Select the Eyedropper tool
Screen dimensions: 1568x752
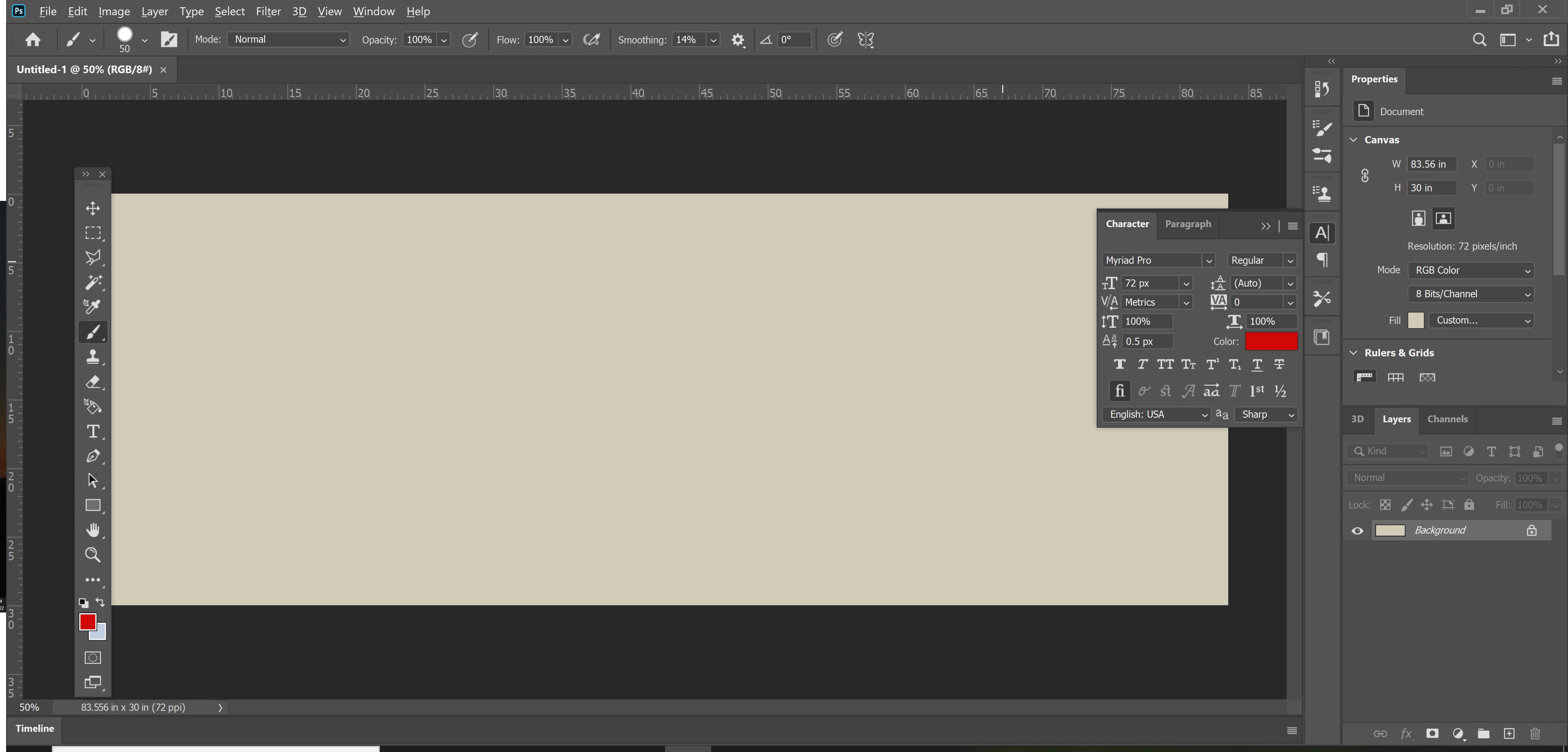pyautogui.click(x=93, y=307)
